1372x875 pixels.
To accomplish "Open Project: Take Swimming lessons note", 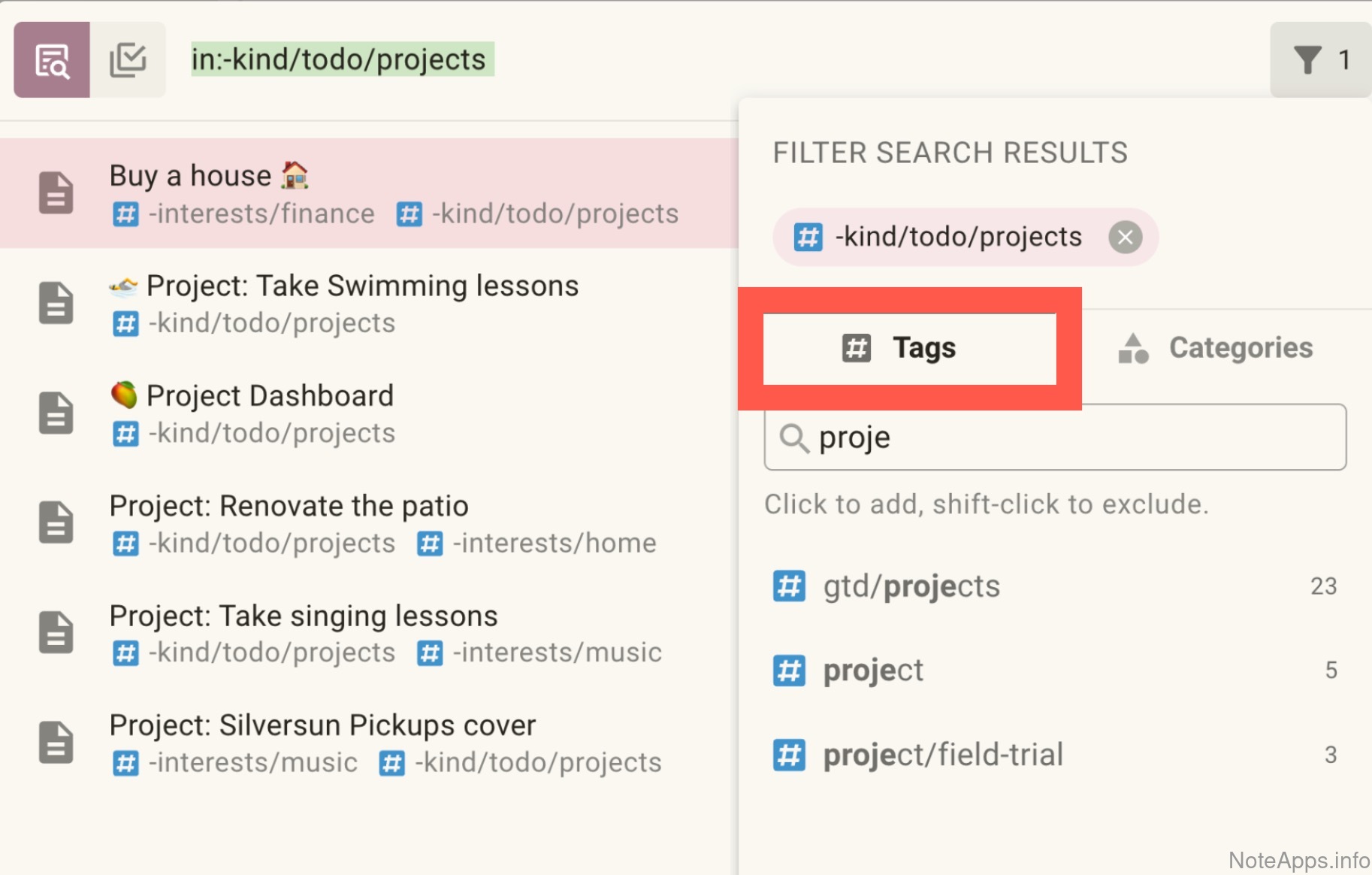I will coord(362,286).
